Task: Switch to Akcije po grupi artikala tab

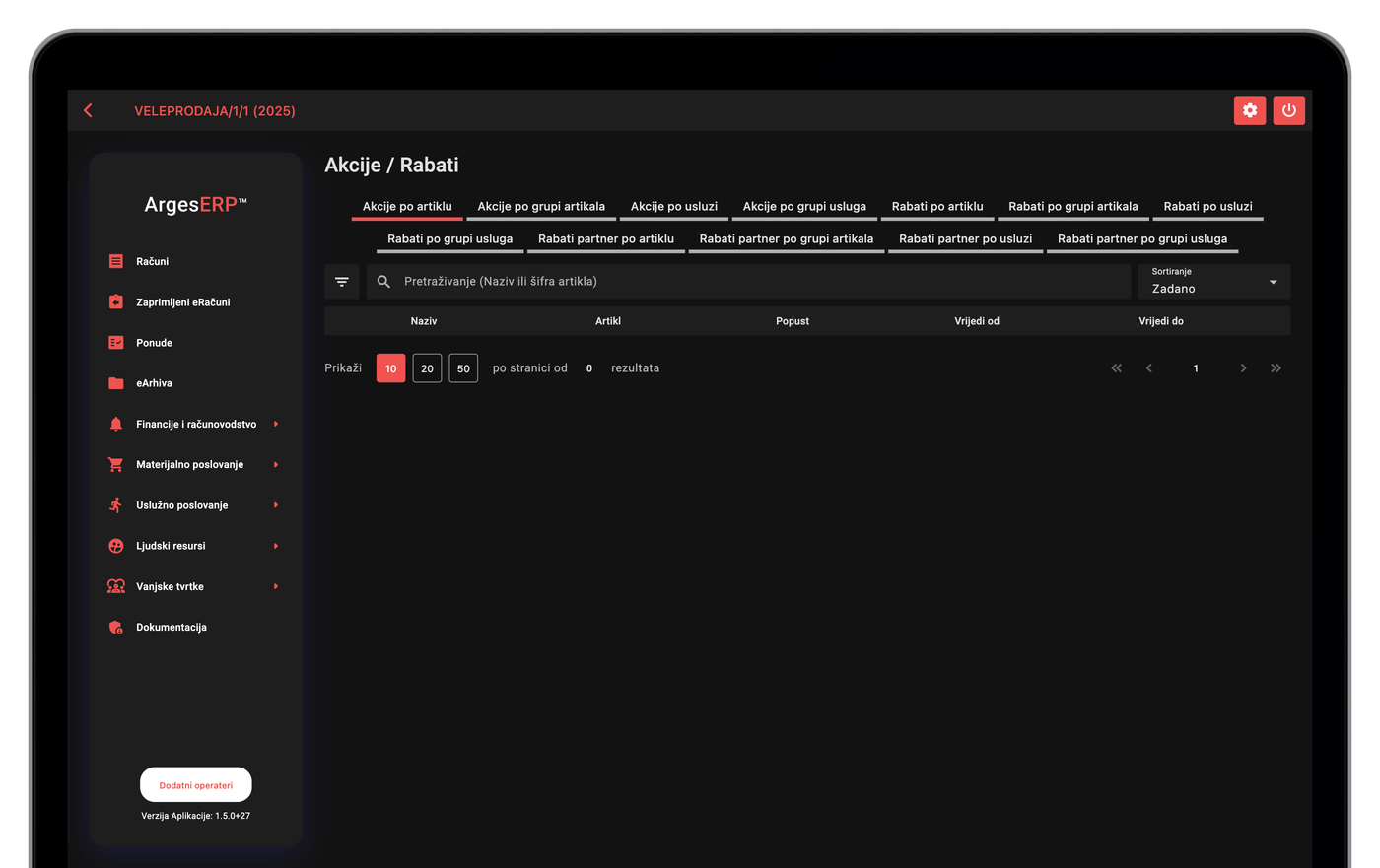Action: (541, 206)
